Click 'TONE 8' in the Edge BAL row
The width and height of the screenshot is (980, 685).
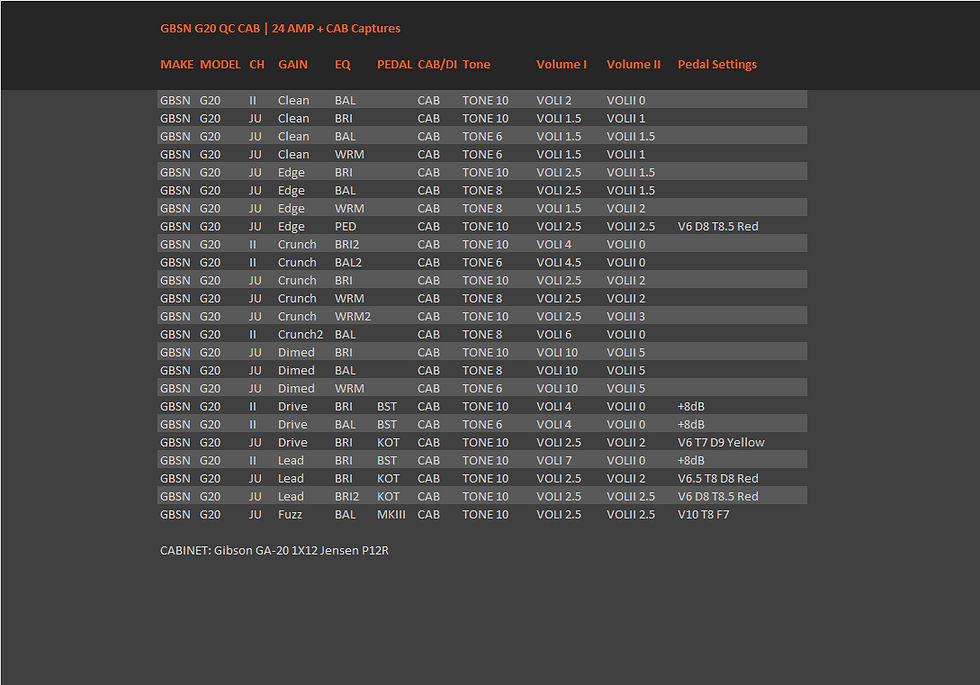(482, 191)
